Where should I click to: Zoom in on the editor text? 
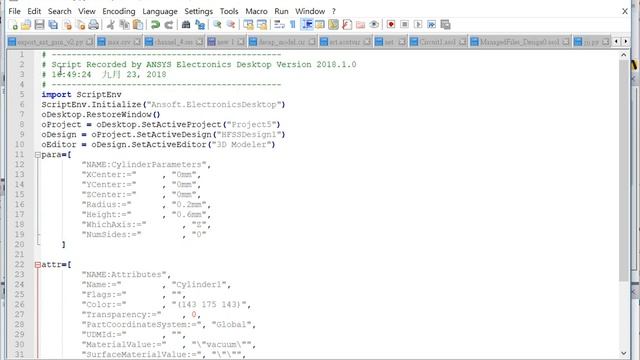217,25
